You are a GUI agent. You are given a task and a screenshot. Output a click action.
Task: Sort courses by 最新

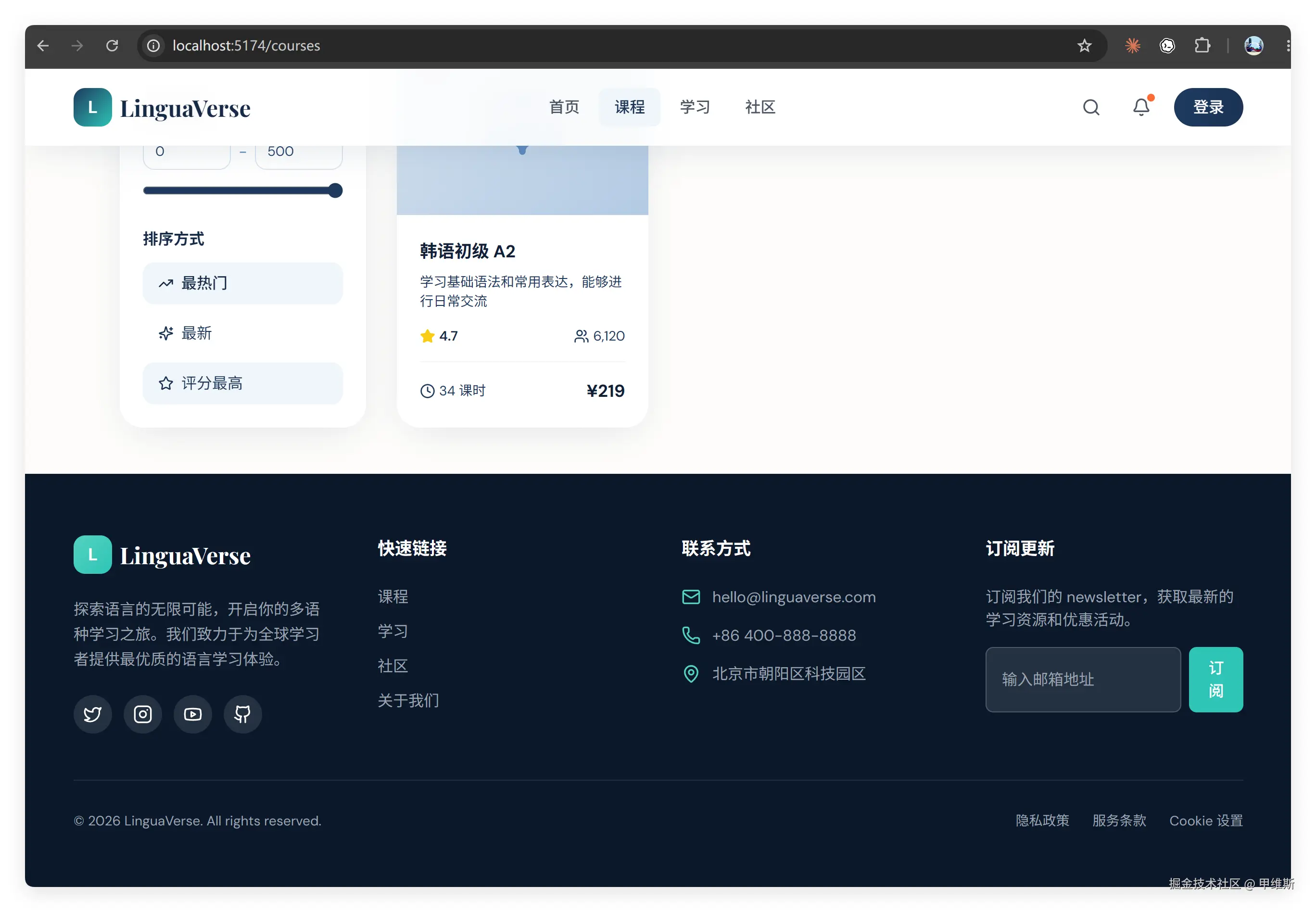pos(242,333)
